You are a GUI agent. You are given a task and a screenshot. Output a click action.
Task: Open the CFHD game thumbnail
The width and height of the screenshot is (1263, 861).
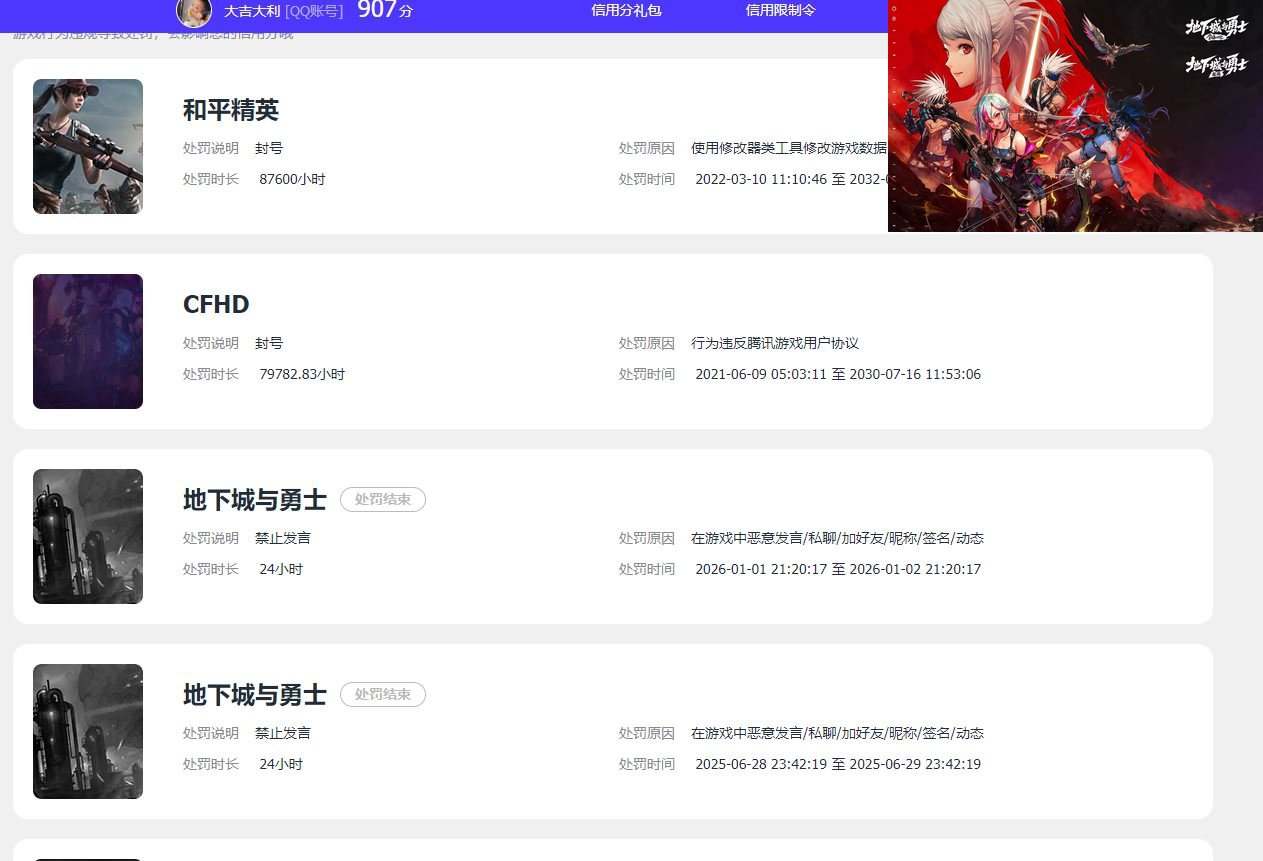[x=88, y=341]
